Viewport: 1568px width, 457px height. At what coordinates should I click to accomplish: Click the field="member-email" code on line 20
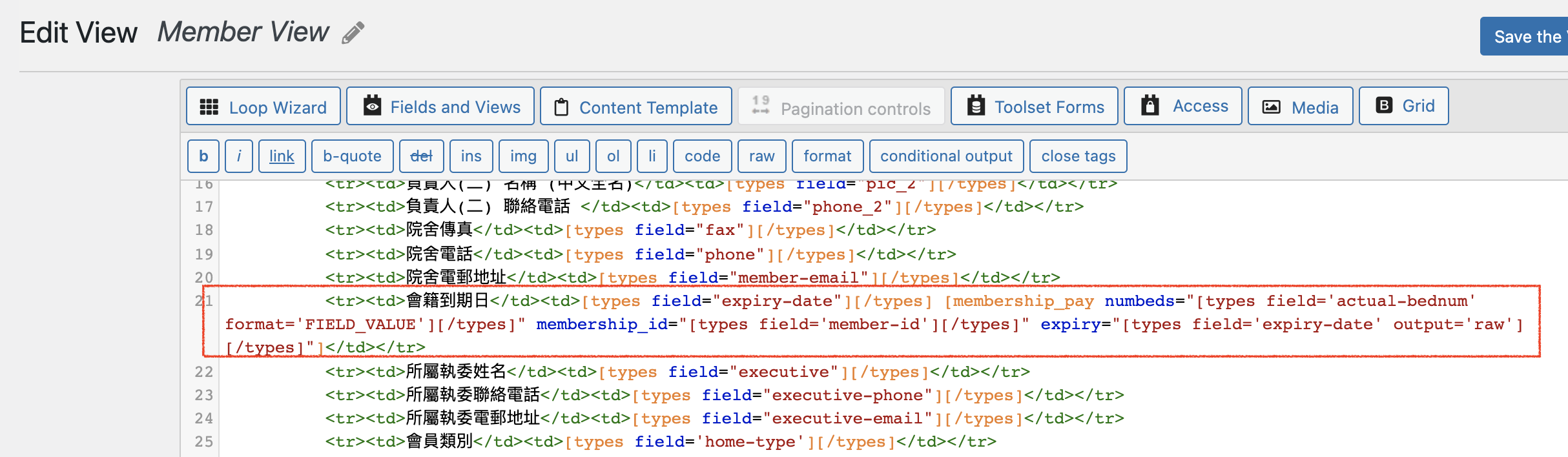[769, 278]
